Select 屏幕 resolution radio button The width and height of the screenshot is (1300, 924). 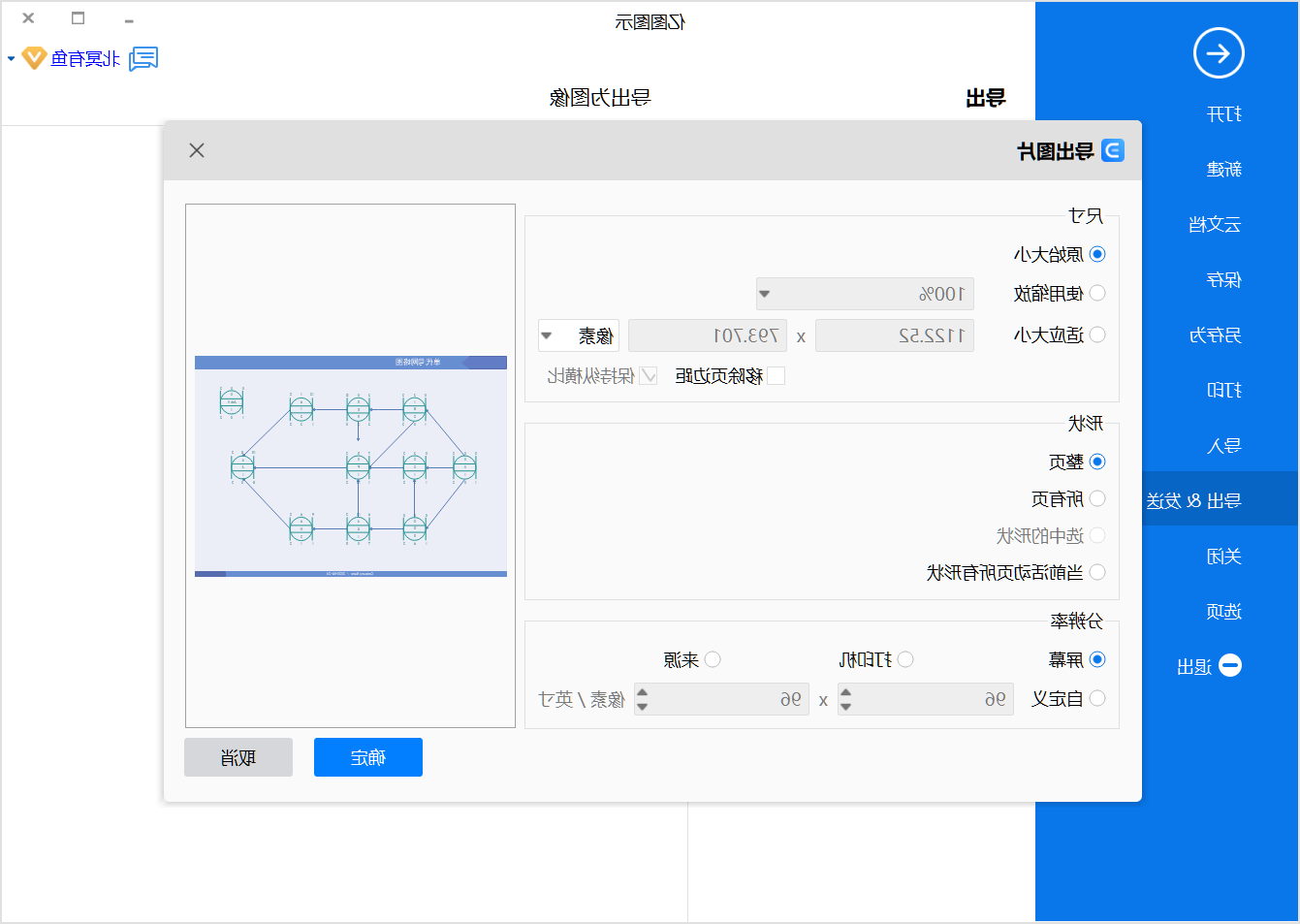coord(1097,659)
